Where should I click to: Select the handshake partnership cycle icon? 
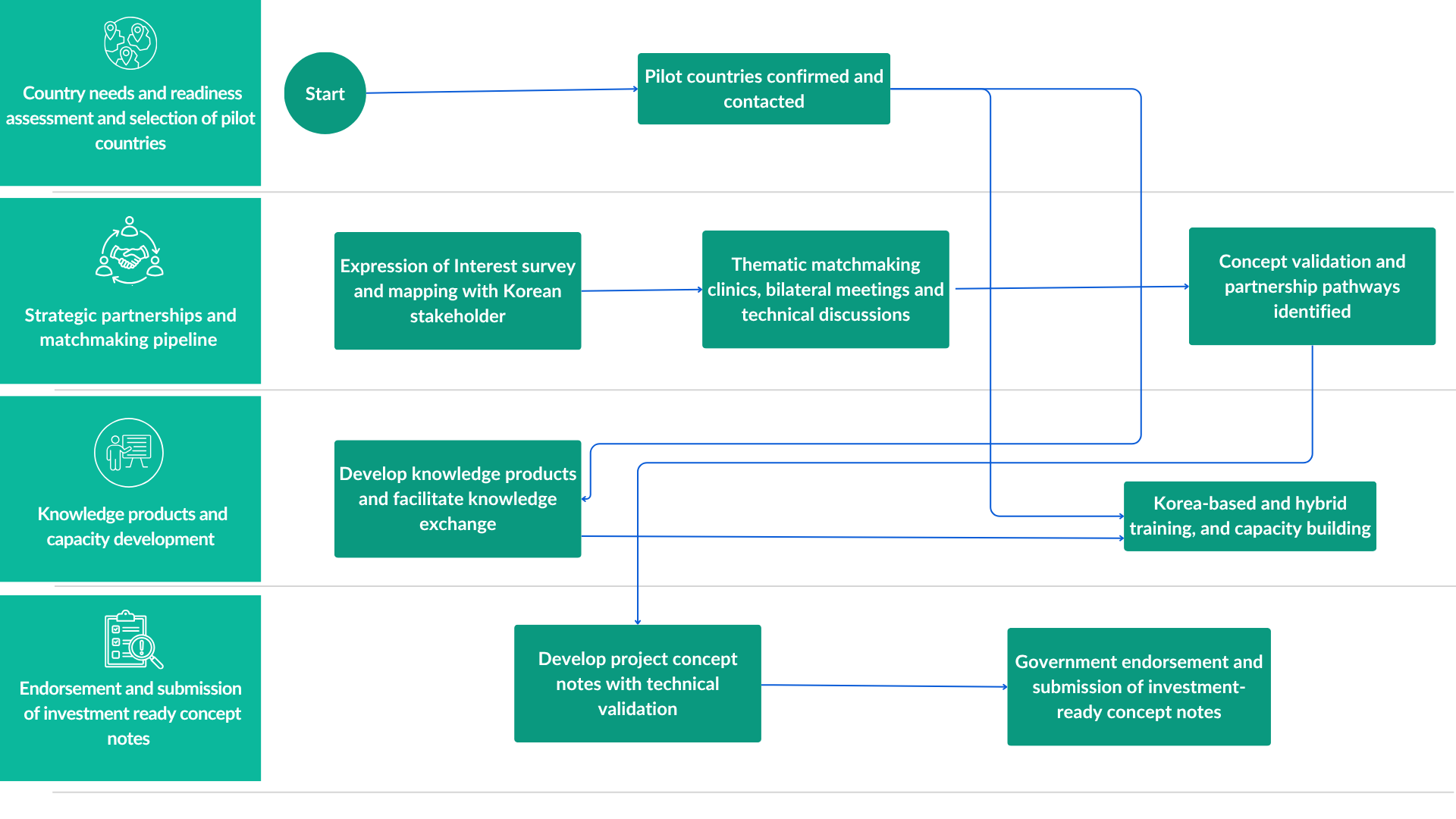[x=130, y=251]
